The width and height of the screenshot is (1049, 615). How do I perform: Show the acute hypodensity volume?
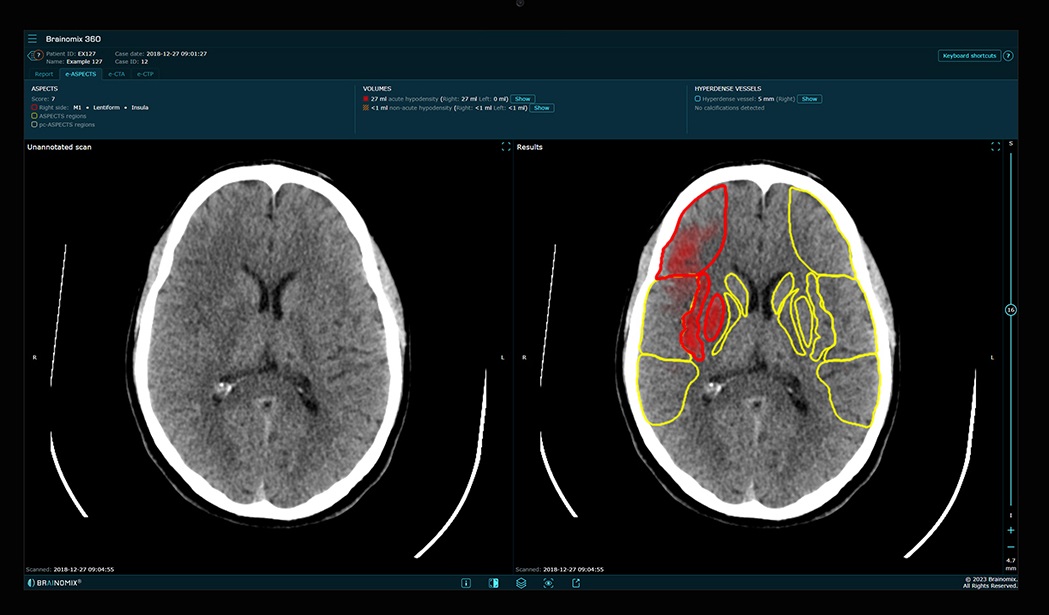(x=522, y=98)
